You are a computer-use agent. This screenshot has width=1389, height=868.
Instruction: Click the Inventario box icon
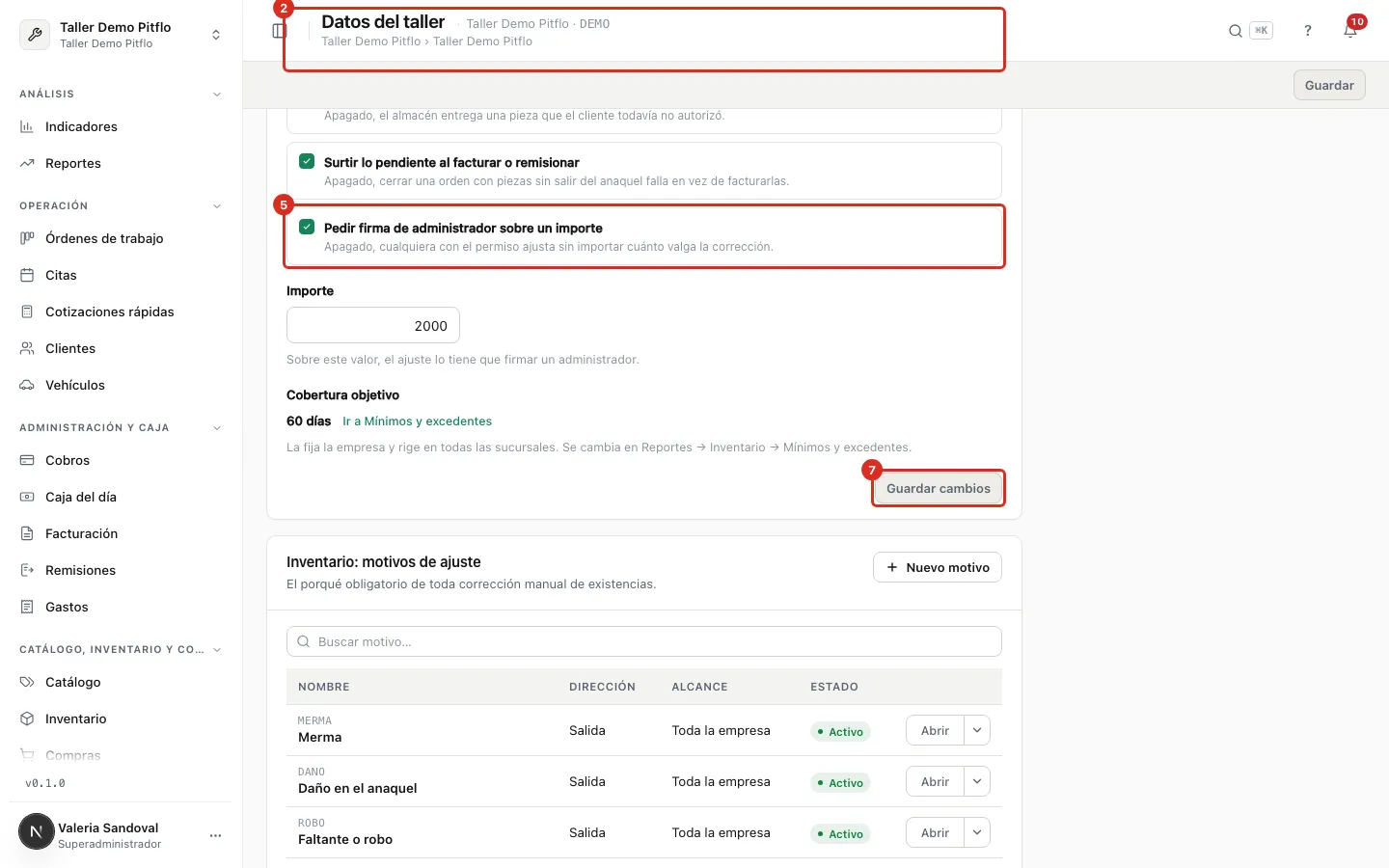(27, 719)
